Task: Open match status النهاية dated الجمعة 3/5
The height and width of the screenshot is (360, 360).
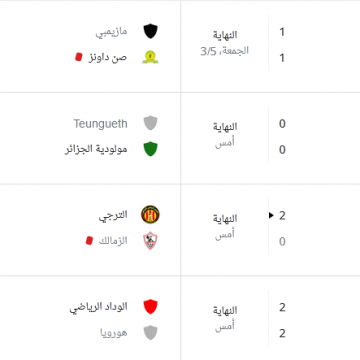Action: [225, 43]
